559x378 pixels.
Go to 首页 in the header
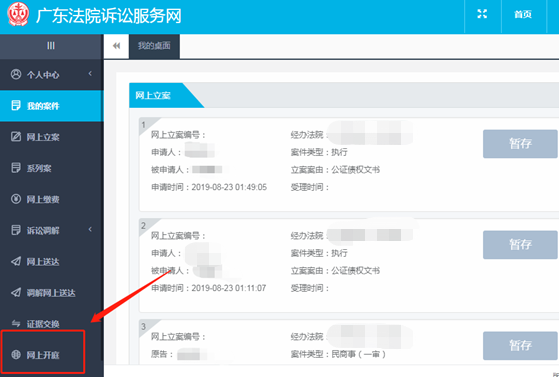pyautogui.click(x=523, y=15)
